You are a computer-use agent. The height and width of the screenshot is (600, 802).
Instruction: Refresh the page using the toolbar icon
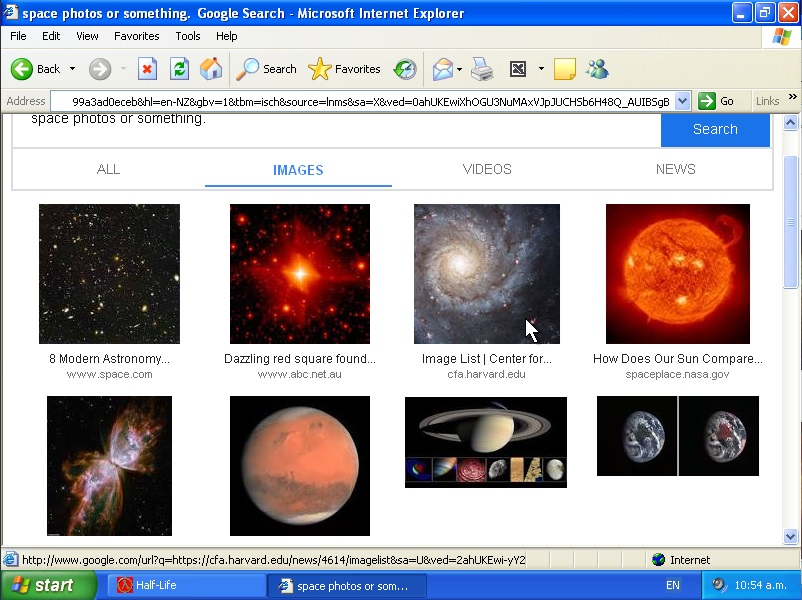179,69
